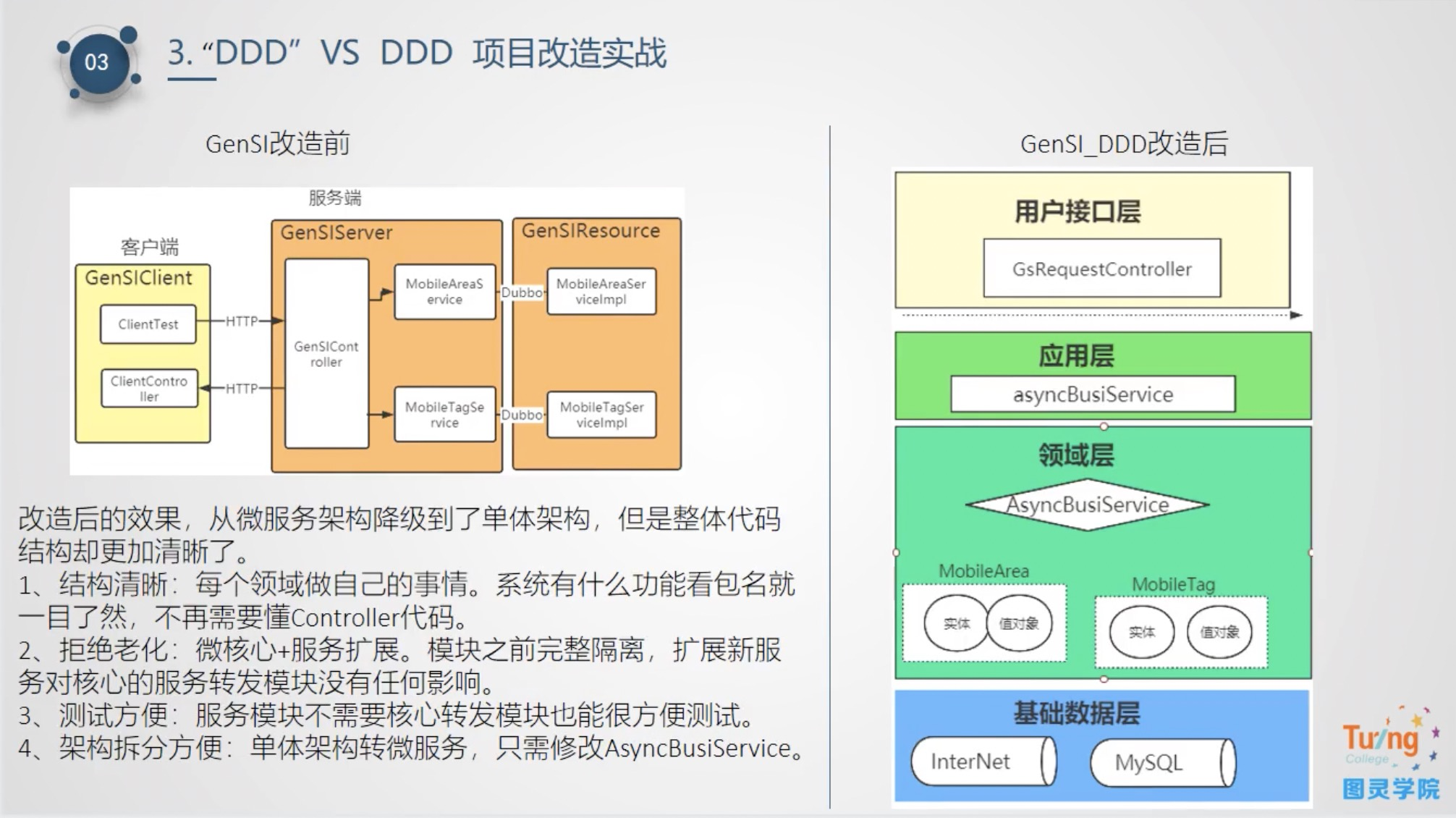Image resolution: width=1456 pixels, height=818 pixels.
Task: Click the 基础数据层 layer title
Action: click(x=1076, y=714)
